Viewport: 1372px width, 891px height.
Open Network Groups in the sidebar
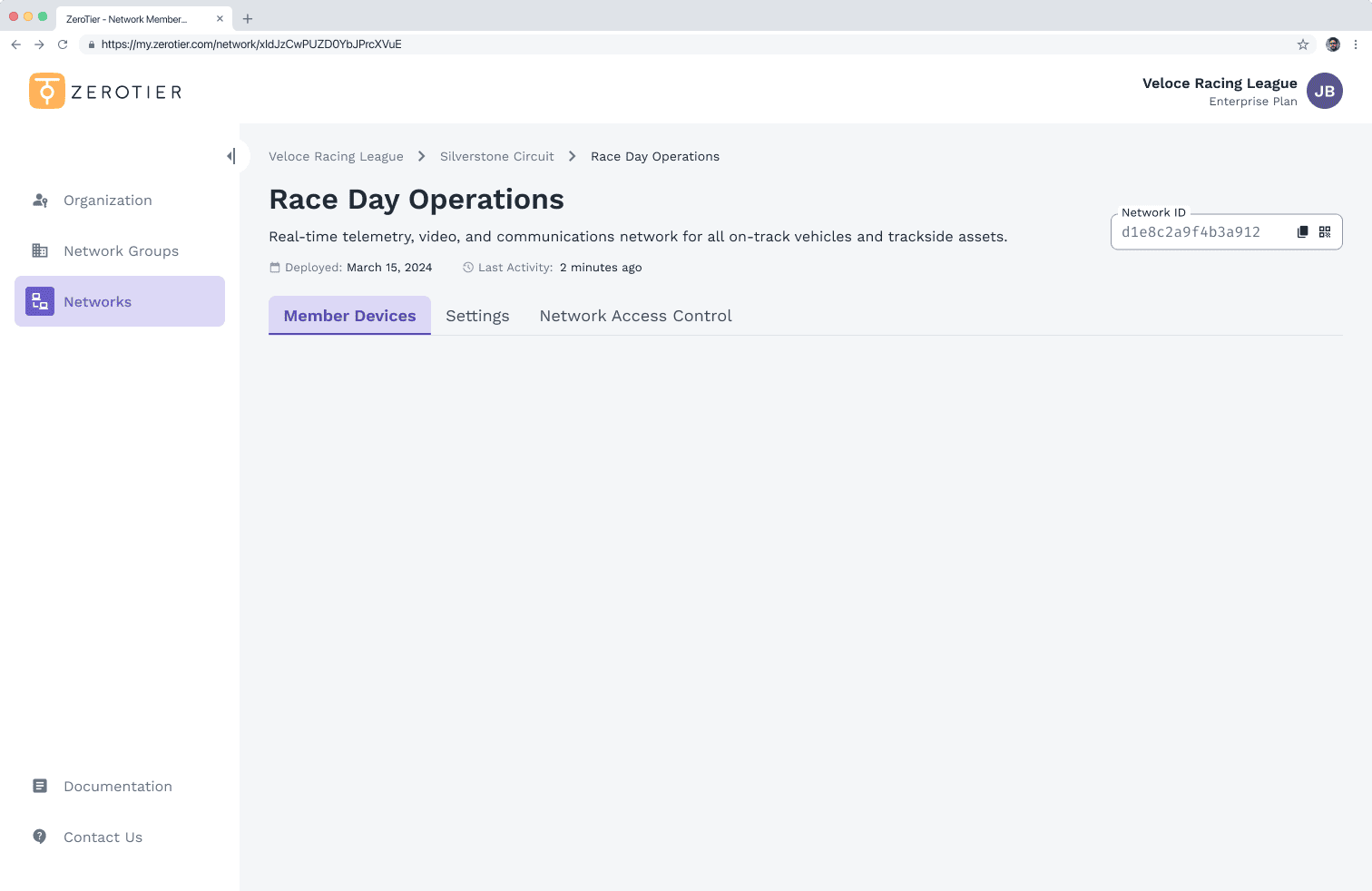[120, 251]
